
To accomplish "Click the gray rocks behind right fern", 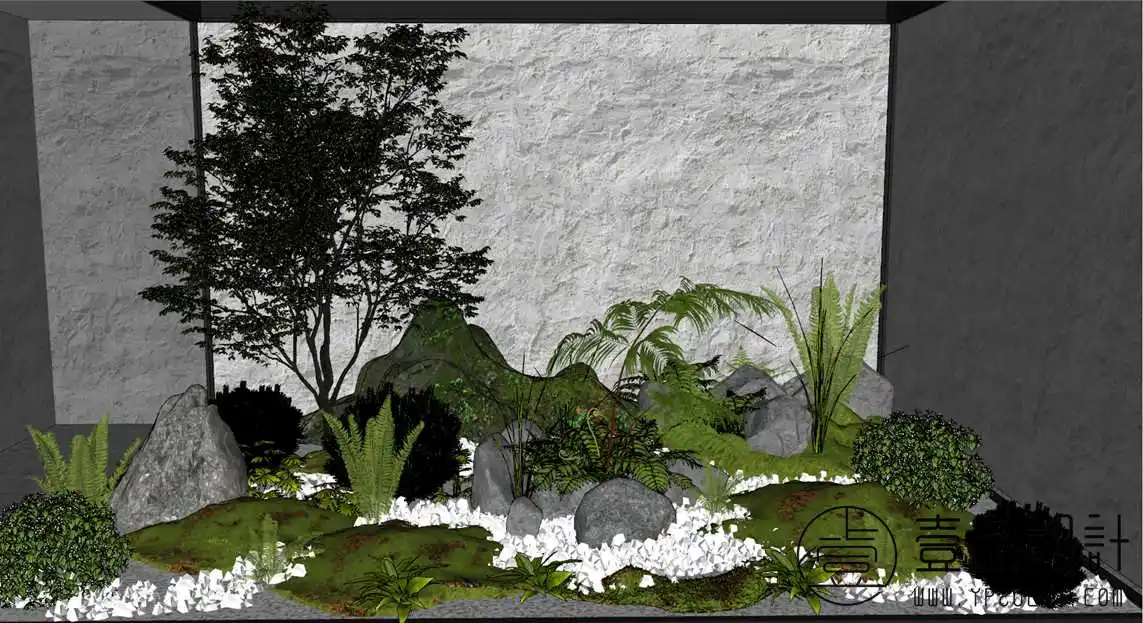I will [x=775, y=415].
